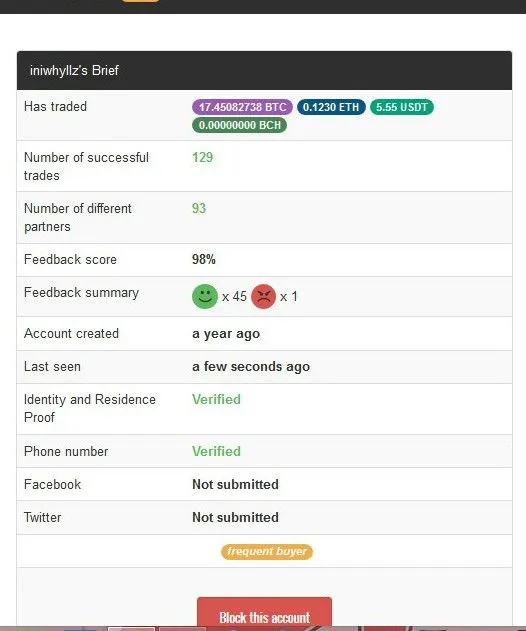Click the Not submitted text beside Twitter
The height and width of the screenshot is (631, 526).
tap(235, 517)
